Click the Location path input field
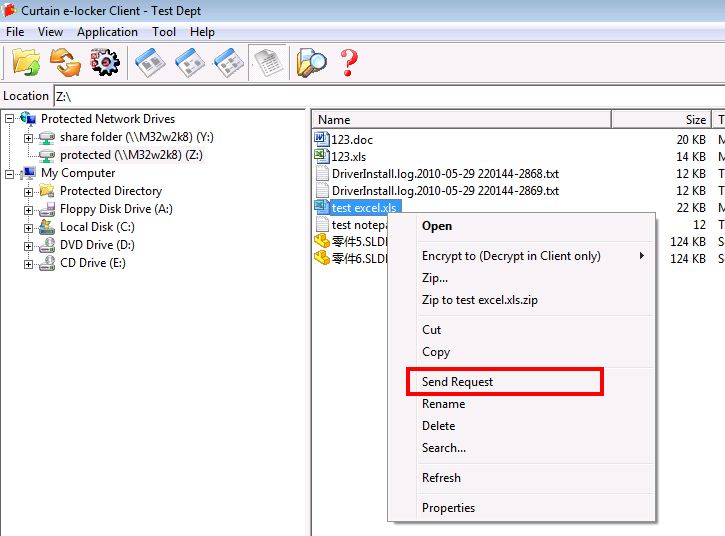The height and width of the screenshot is (536, 725). 389,96
